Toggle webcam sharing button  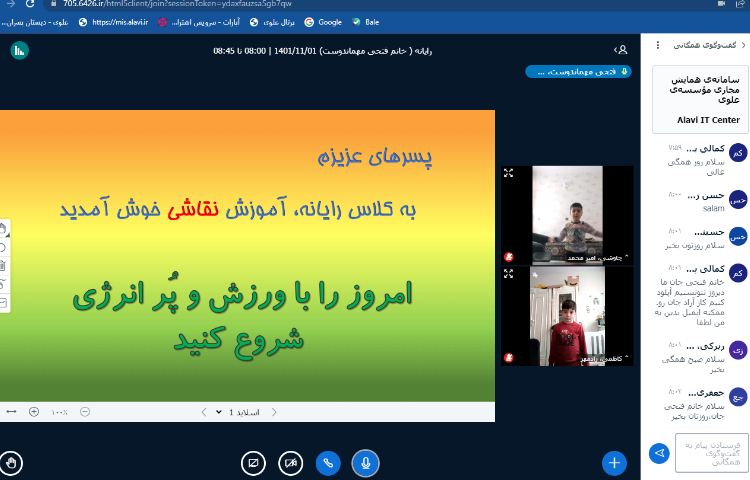click(290, 463)
